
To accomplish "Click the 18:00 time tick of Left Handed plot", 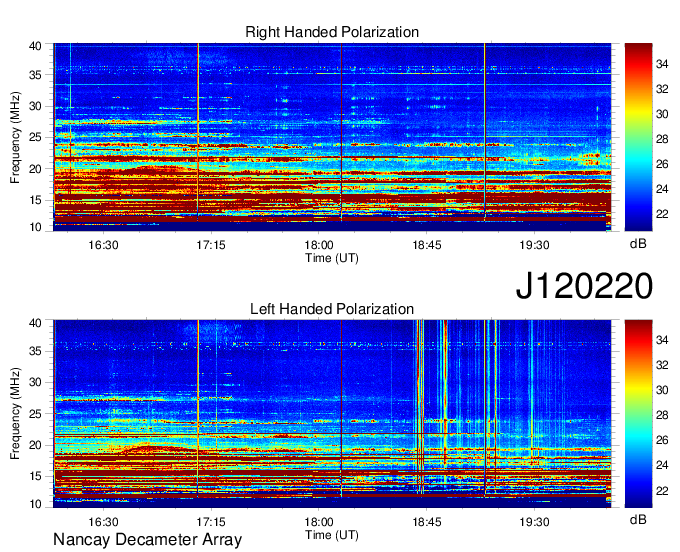I will click(319, 522).
